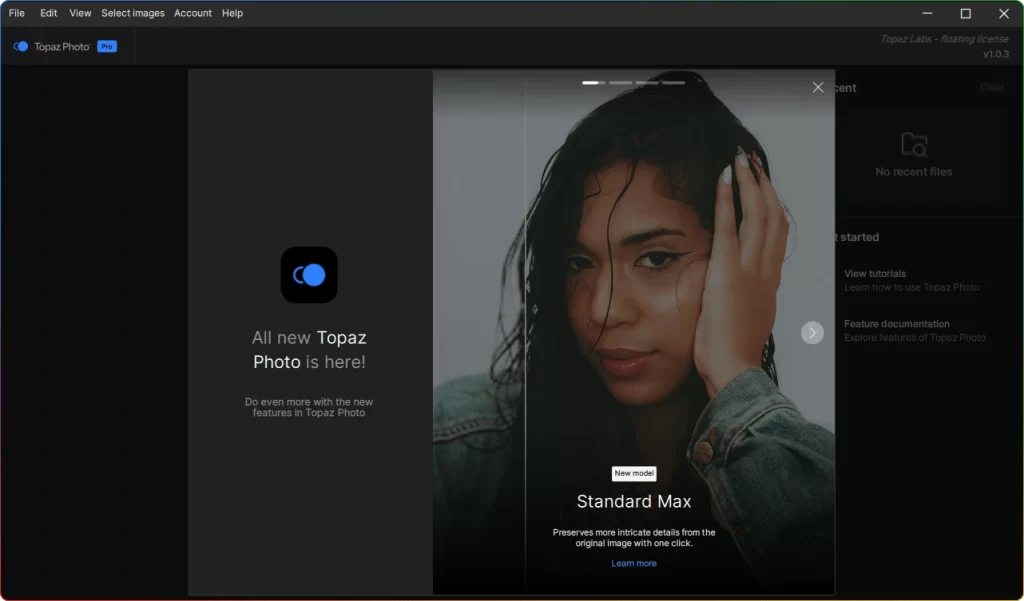Click the blue Pro badge
This screenshot has height=601, width=1024.
click(107, 47)
